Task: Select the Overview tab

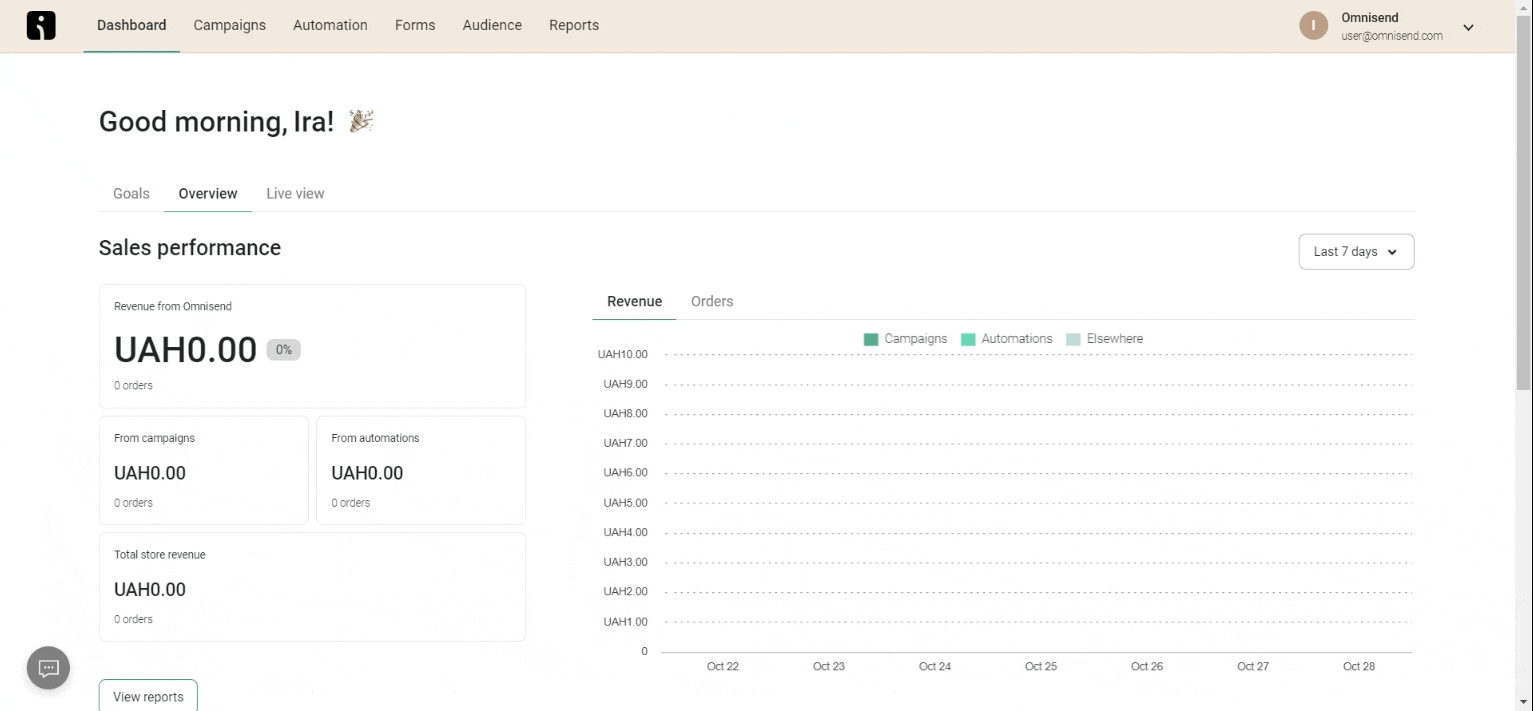Action: pos(208,194)
